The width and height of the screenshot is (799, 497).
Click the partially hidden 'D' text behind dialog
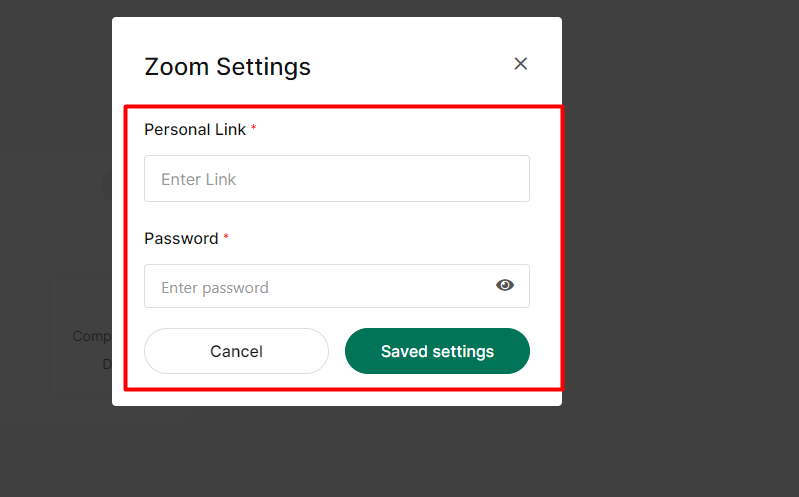[x=106, y=364]
